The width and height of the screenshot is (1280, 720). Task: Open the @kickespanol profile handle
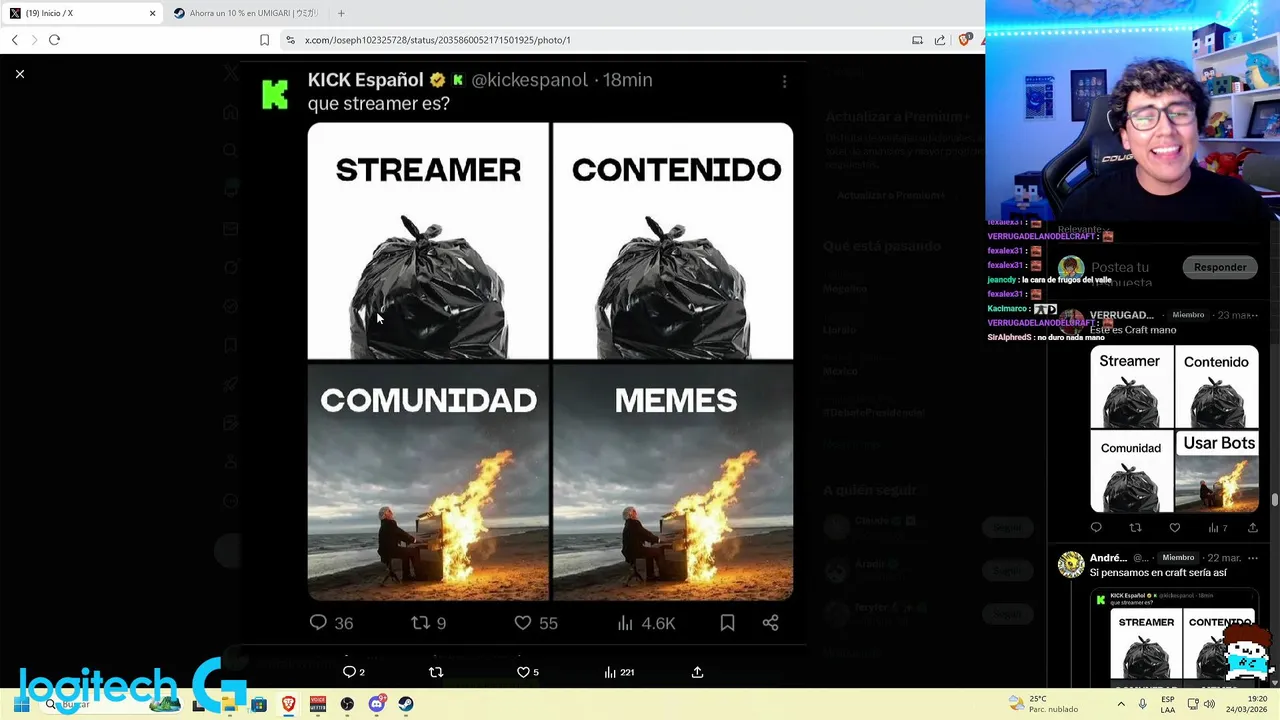(x=529, y=80)
